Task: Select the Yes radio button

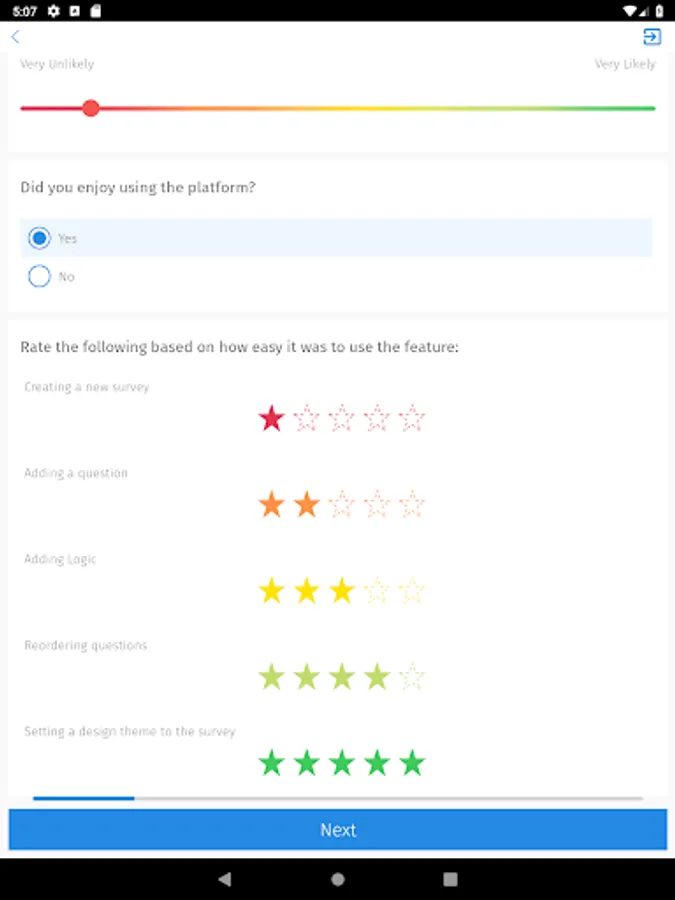Action: 39,238
